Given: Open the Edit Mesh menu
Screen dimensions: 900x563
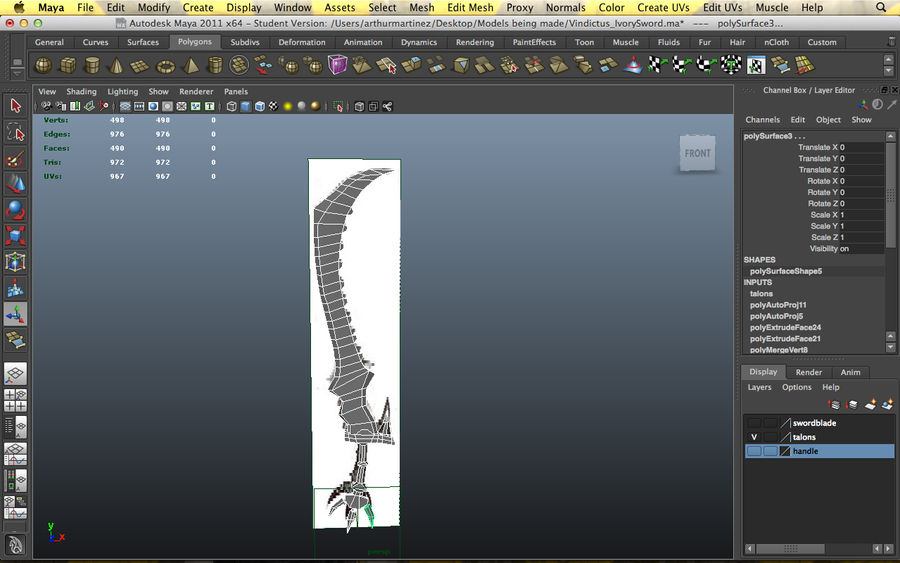Looking at the screenshot, I should [470, 7].
